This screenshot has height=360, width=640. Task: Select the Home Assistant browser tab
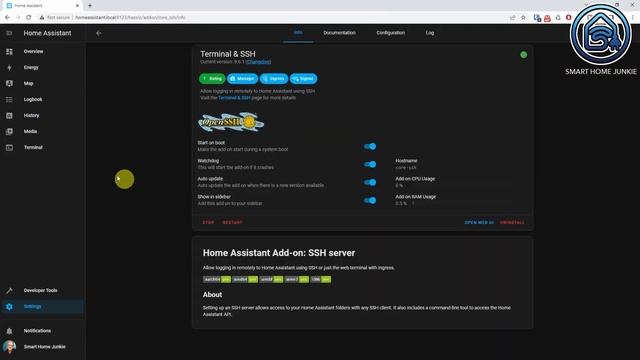pos(42,6)
